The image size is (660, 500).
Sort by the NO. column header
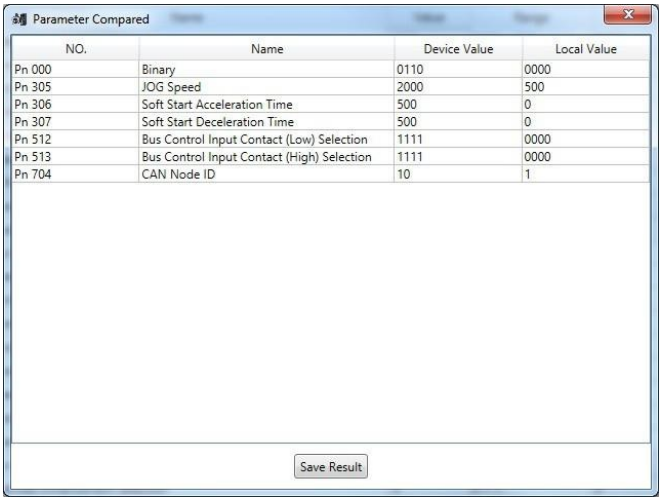tap(76, 49)
